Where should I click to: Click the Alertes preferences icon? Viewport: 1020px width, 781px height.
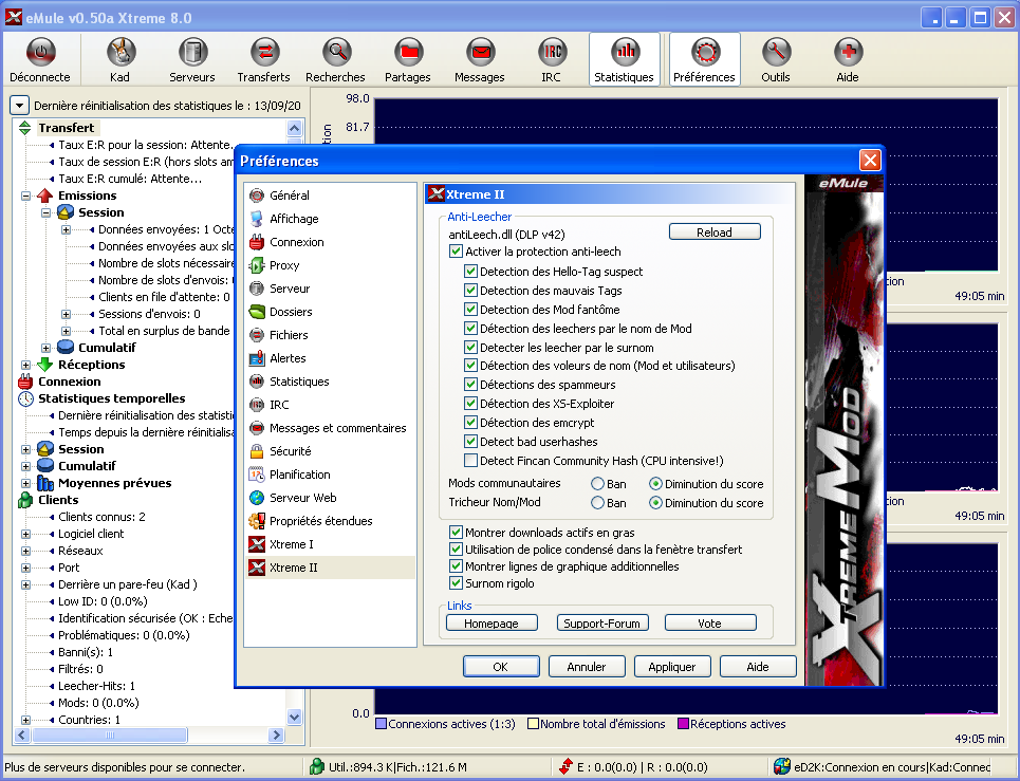point(257,358)
